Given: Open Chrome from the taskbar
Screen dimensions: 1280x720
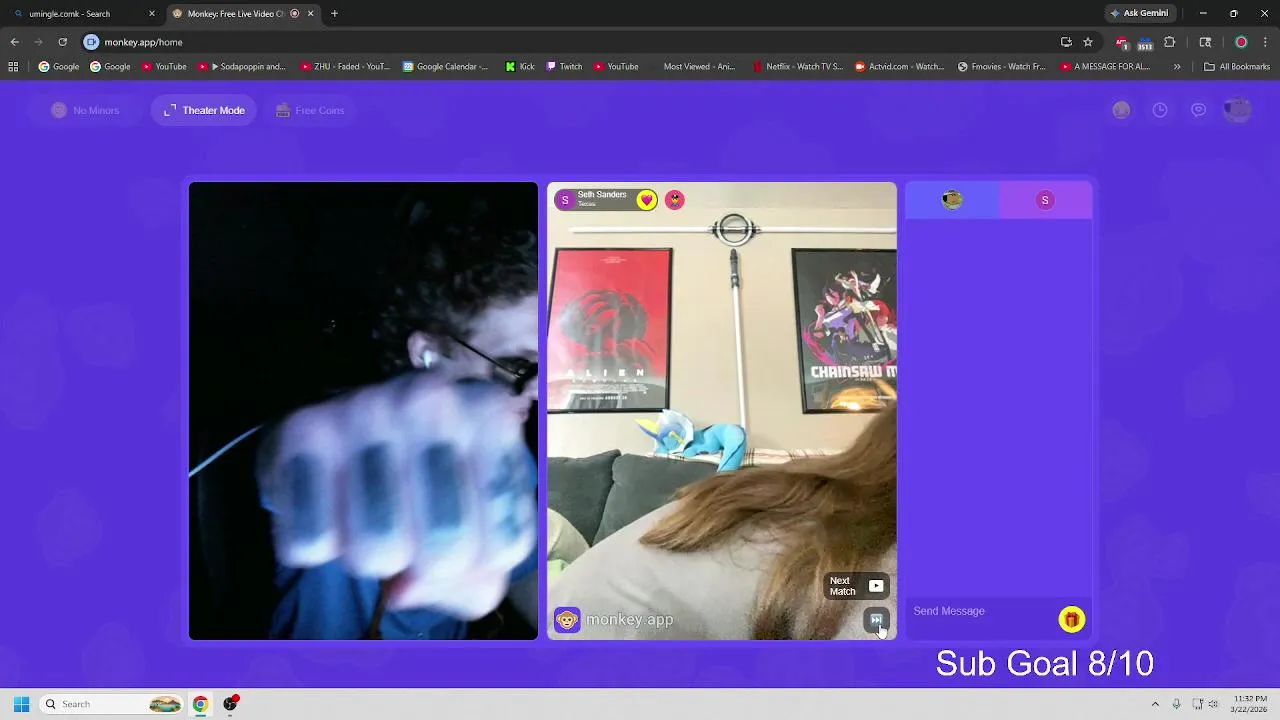Looking at the screenshot, I should point(200,704).
